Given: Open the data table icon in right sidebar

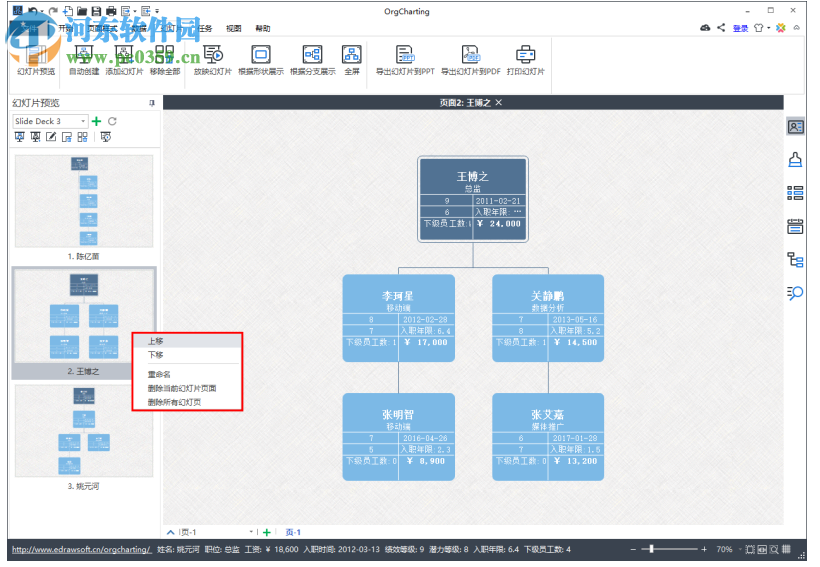Looking at the screenshot, I should (795, 226).
